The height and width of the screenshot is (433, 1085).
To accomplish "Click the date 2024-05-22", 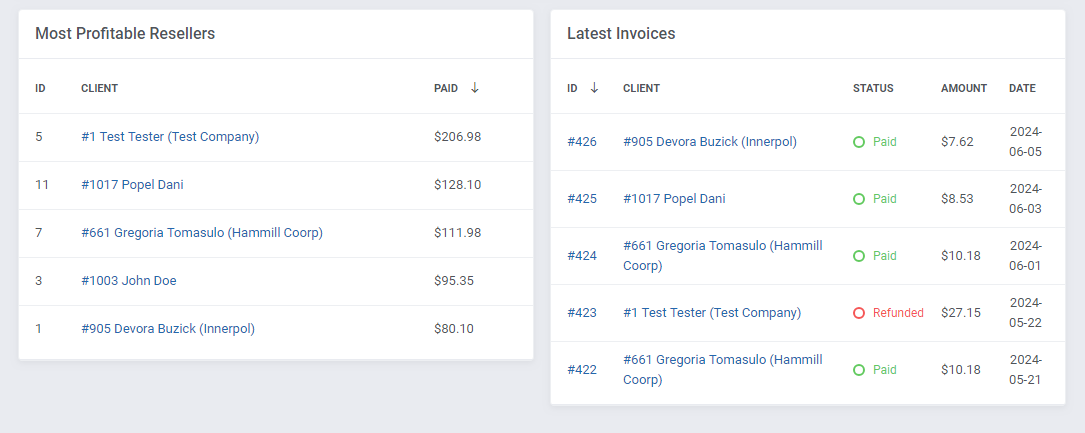I will [x=1025, y=313].
